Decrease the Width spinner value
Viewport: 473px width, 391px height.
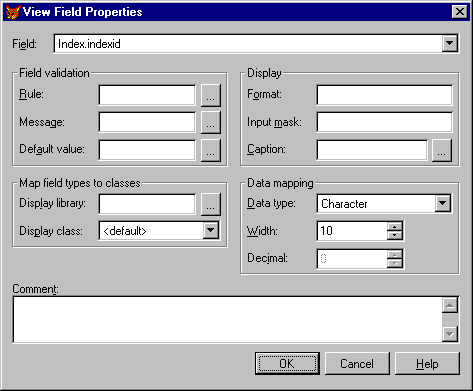coord(395,235)
